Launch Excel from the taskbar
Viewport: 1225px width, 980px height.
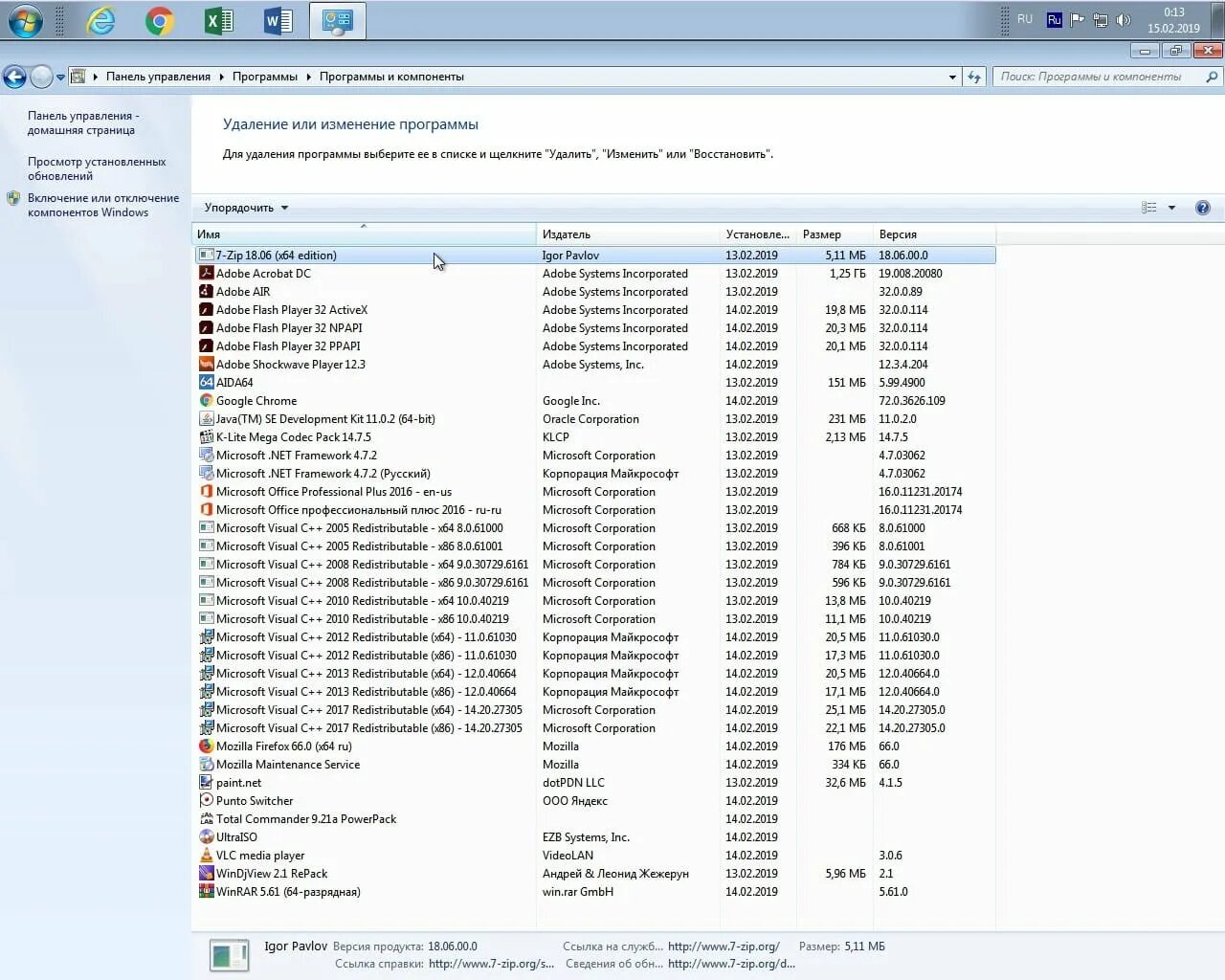tap(219, 20)
